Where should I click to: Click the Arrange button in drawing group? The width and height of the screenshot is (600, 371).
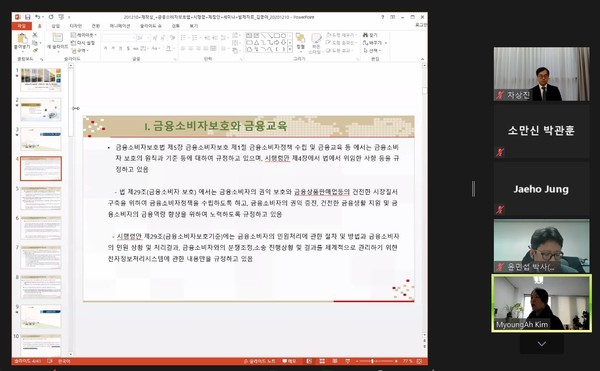coord(301,42)
